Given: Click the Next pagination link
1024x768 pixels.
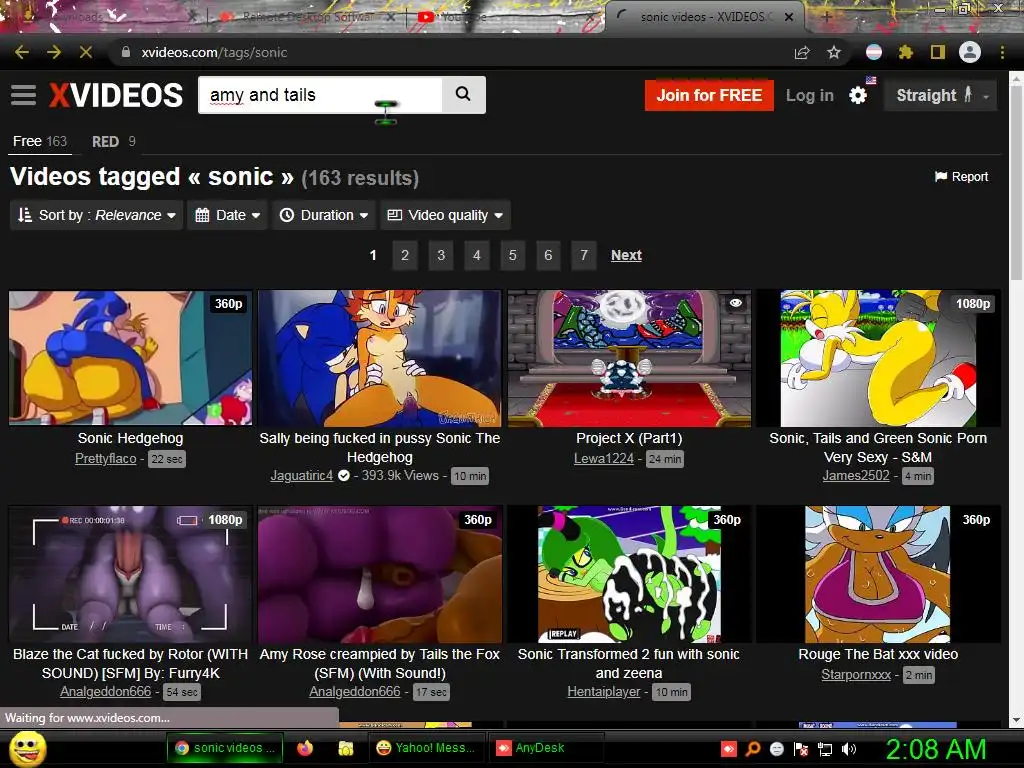Looking at the screenshot, I should [626, 255].
